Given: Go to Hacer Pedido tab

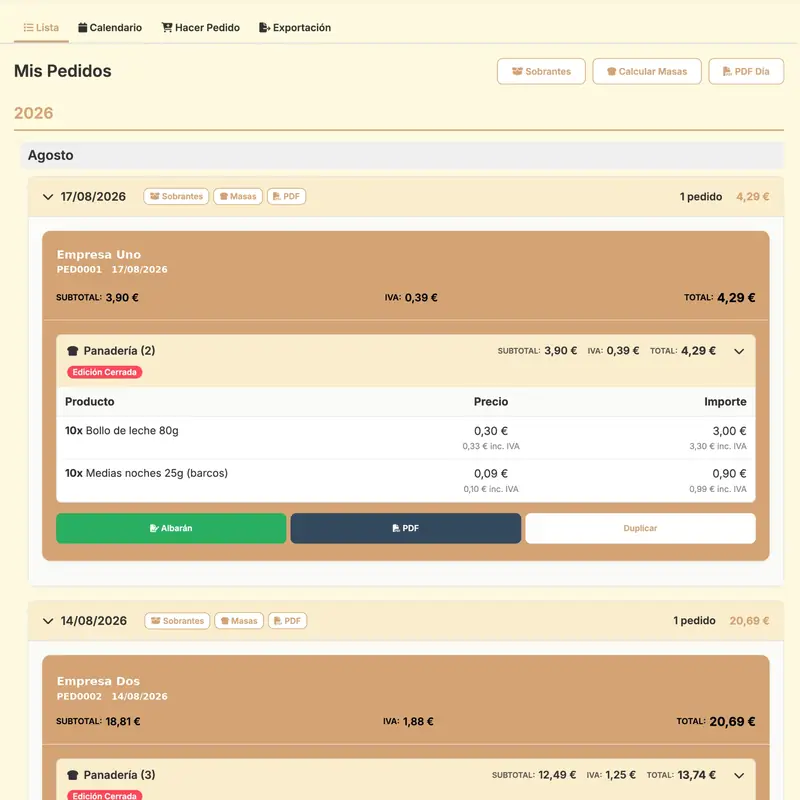Looking at the screenshot, I should [201, 28].
